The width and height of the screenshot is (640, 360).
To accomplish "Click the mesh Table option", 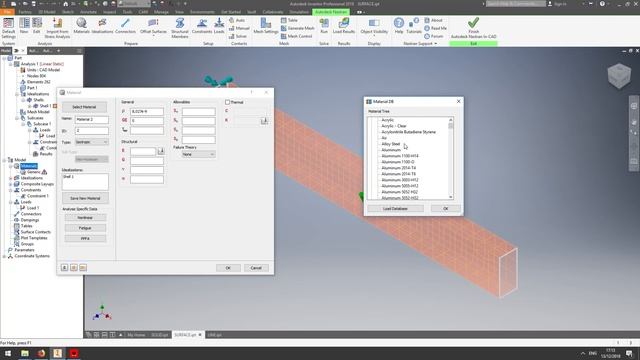I will point(289,20).
